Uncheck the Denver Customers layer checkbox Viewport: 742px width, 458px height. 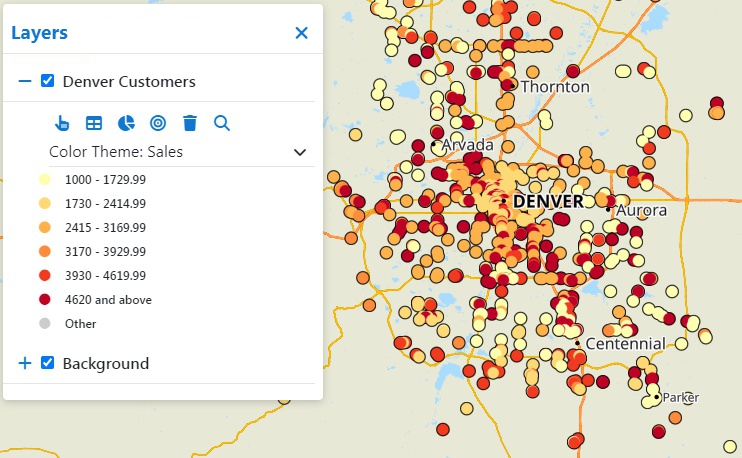(x=48, y=81)
